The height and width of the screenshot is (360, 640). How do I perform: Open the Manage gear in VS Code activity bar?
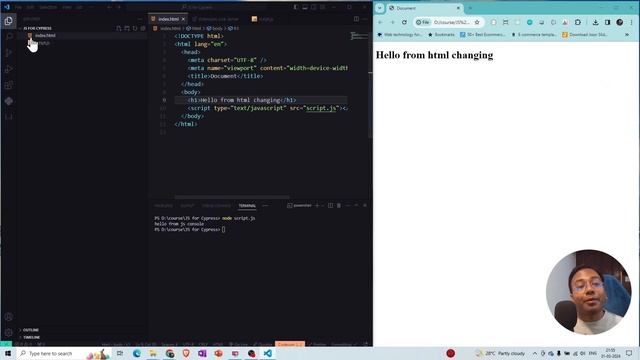9,333
